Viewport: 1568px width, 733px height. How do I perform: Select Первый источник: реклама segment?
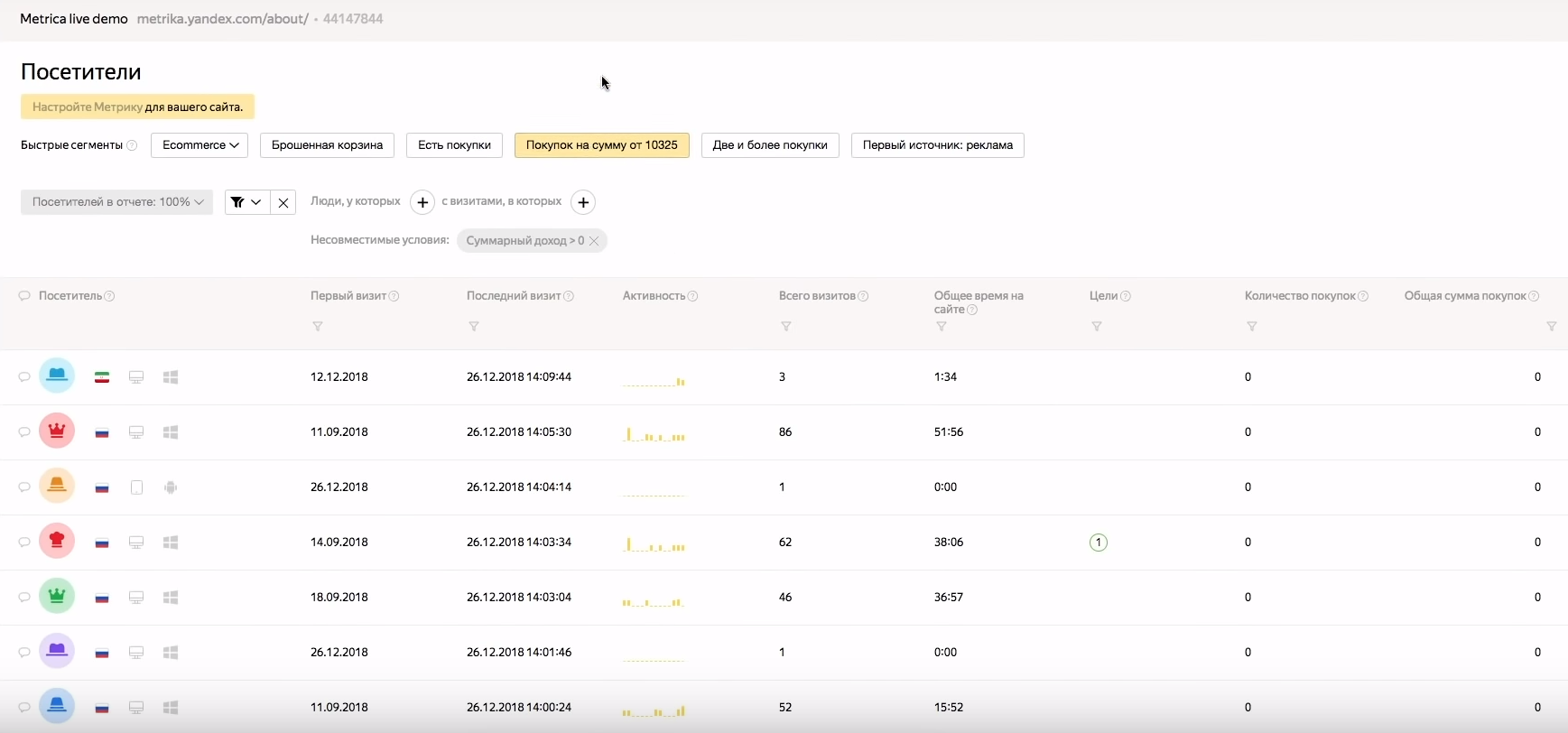click(x=938, y=145)
